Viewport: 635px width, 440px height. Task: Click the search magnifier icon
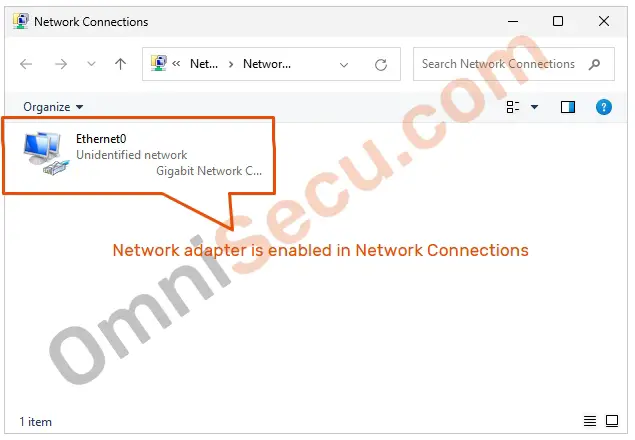[x=595, y=64]
